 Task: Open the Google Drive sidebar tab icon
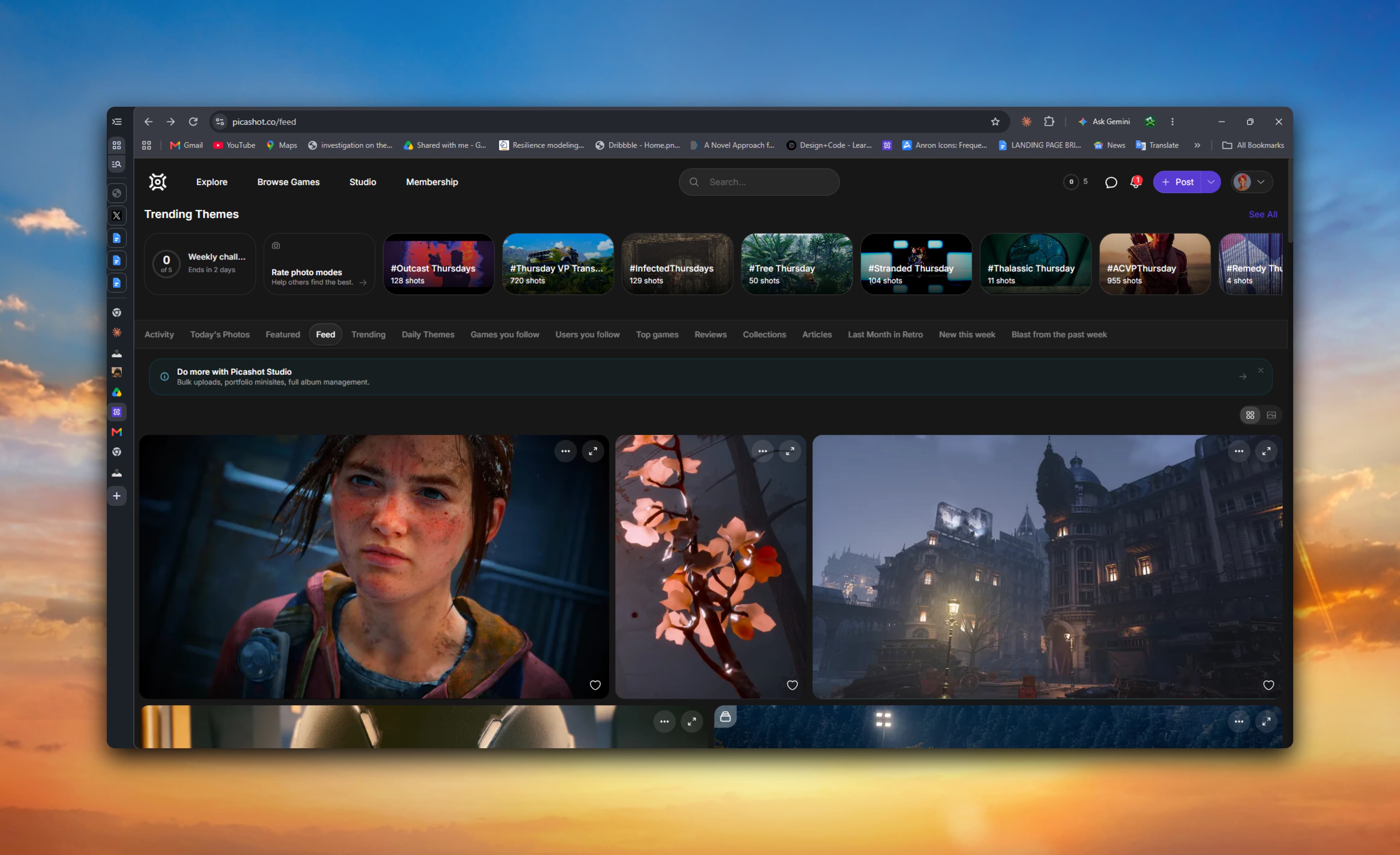tap(116, 392)
